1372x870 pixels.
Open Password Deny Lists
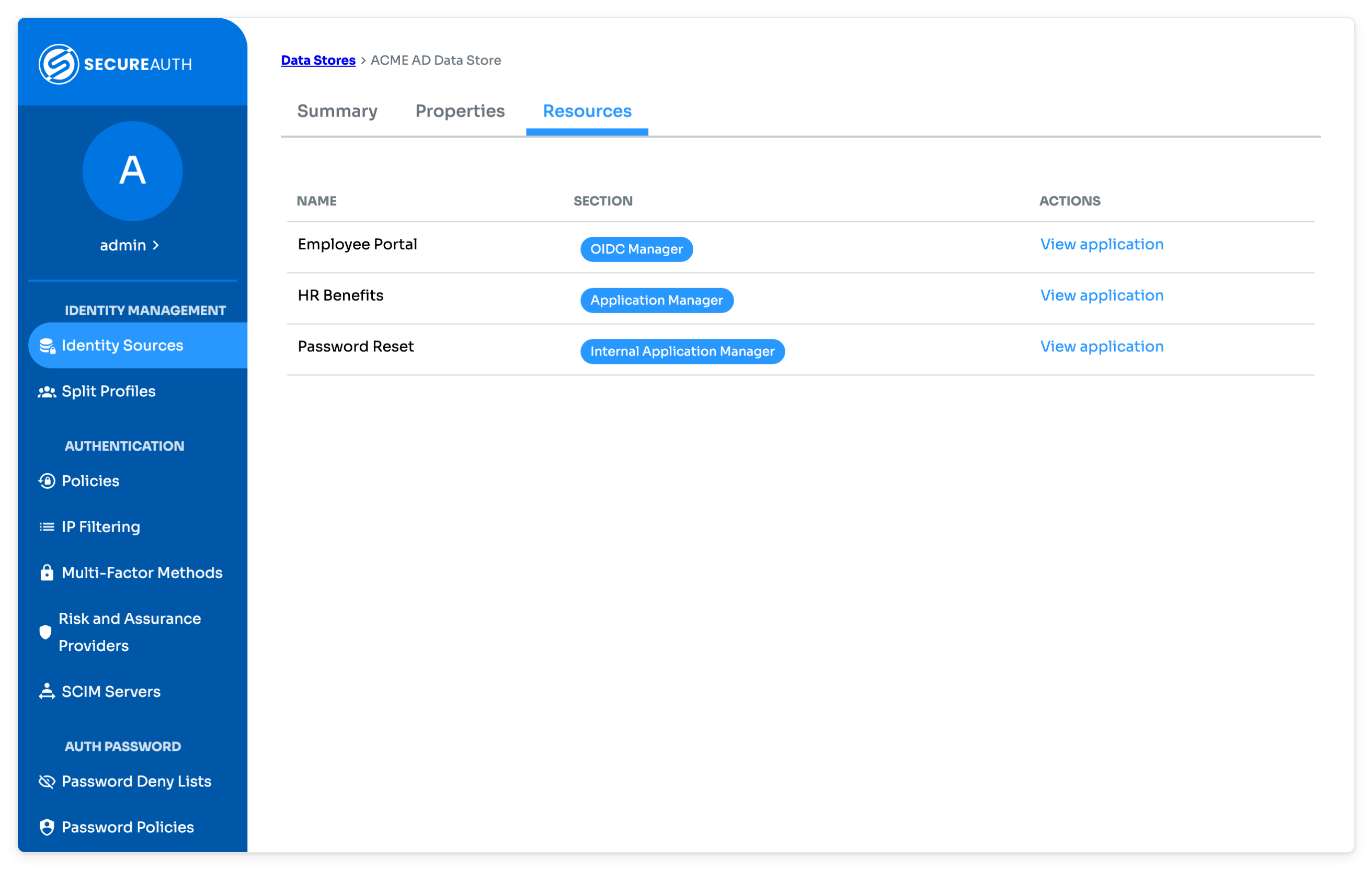point(136,781)
